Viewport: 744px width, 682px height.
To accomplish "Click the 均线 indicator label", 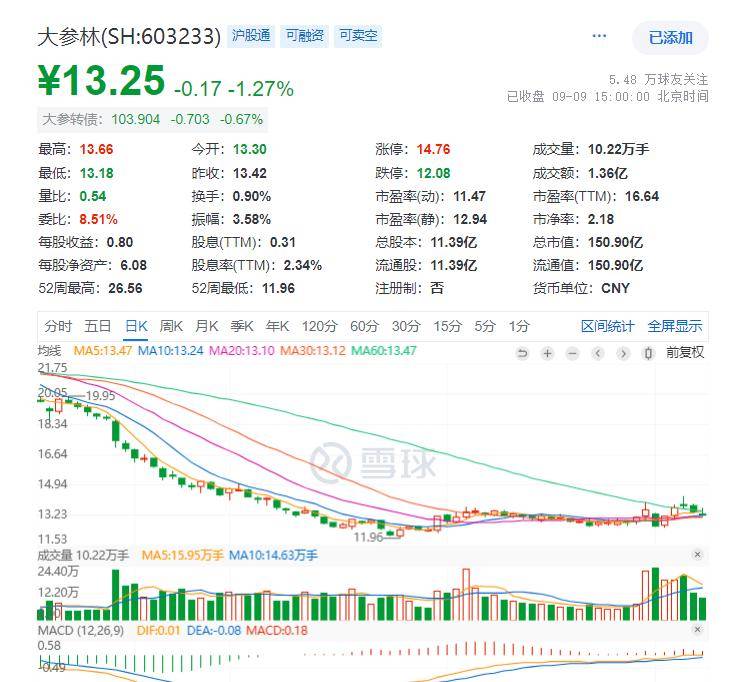I will [49, 351].
